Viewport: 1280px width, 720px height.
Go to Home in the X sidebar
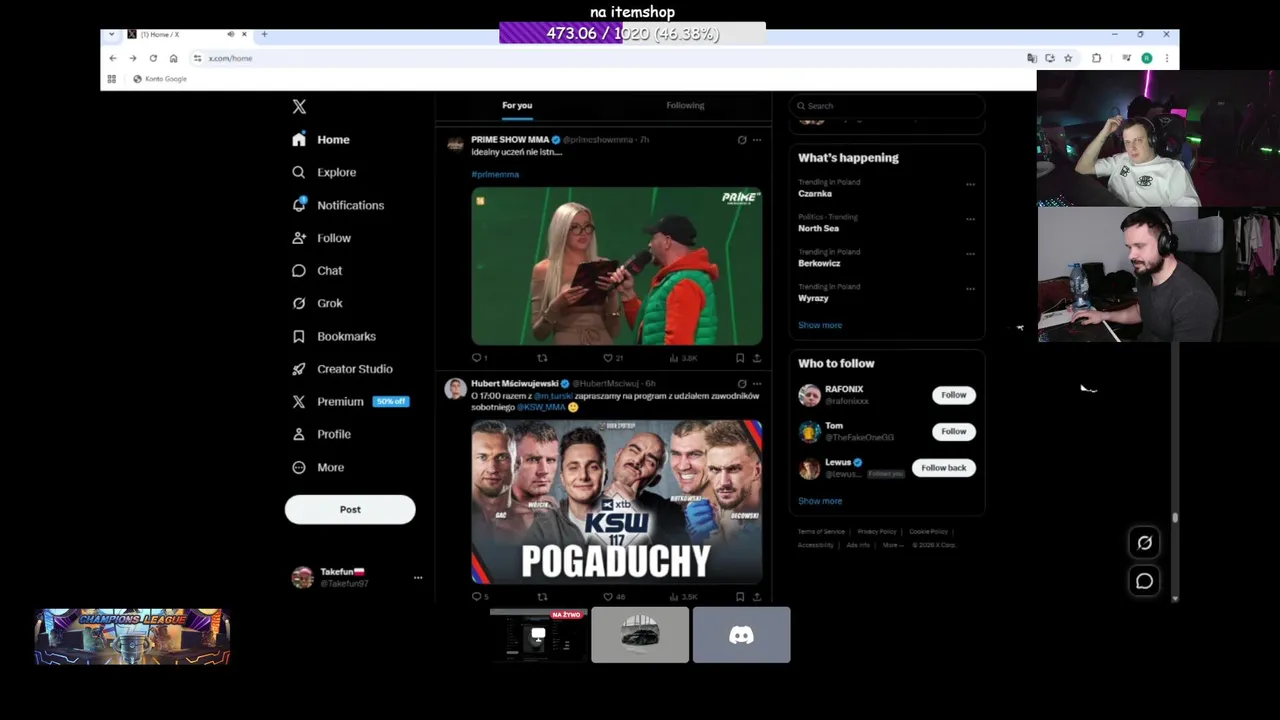coord(321,140)
